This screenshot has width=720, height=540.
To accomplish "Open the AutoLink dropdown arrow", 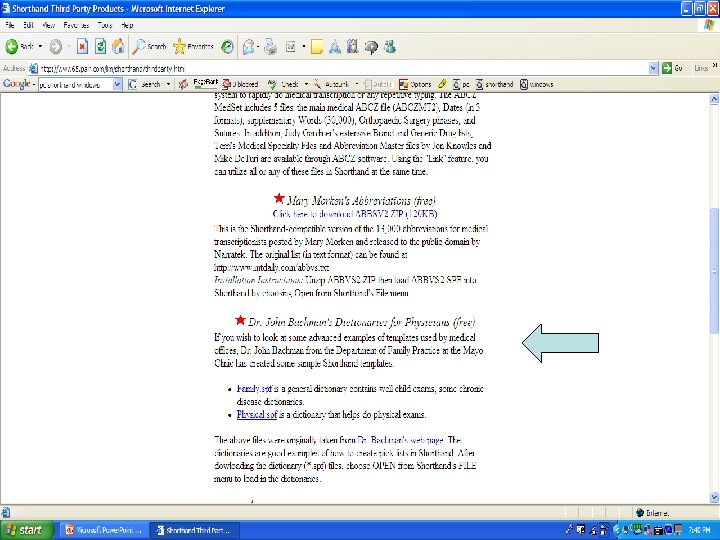I will pos(357,84).
